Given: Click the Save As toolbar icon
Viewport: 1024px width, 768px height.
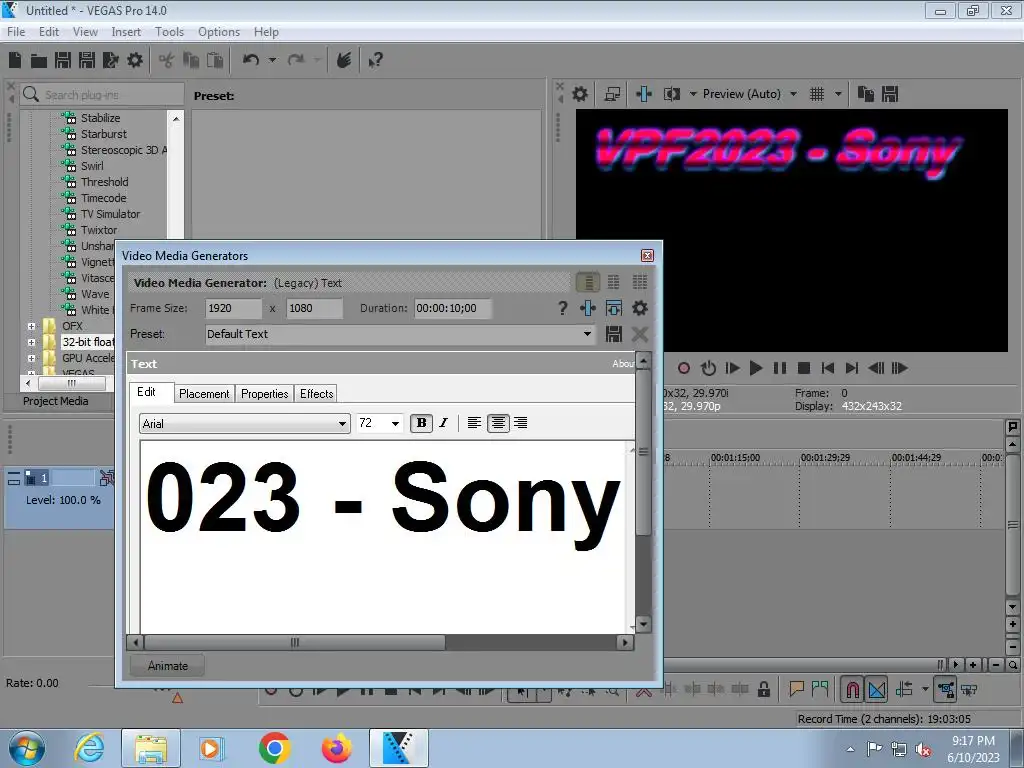Looking at the screenshot, I should click(x=87, y=60).
